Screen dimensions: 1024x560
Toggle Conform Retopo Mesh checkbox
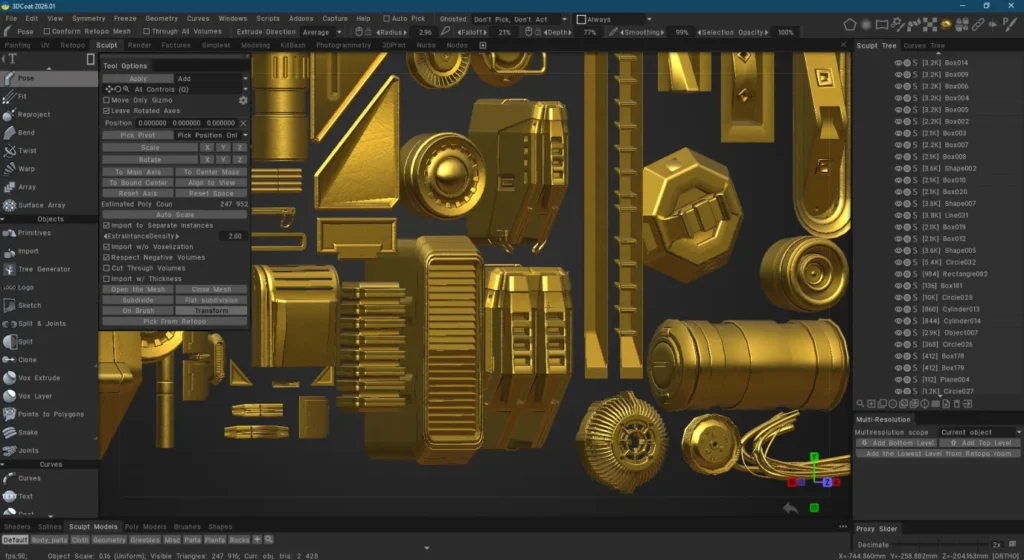coord(44,32)
